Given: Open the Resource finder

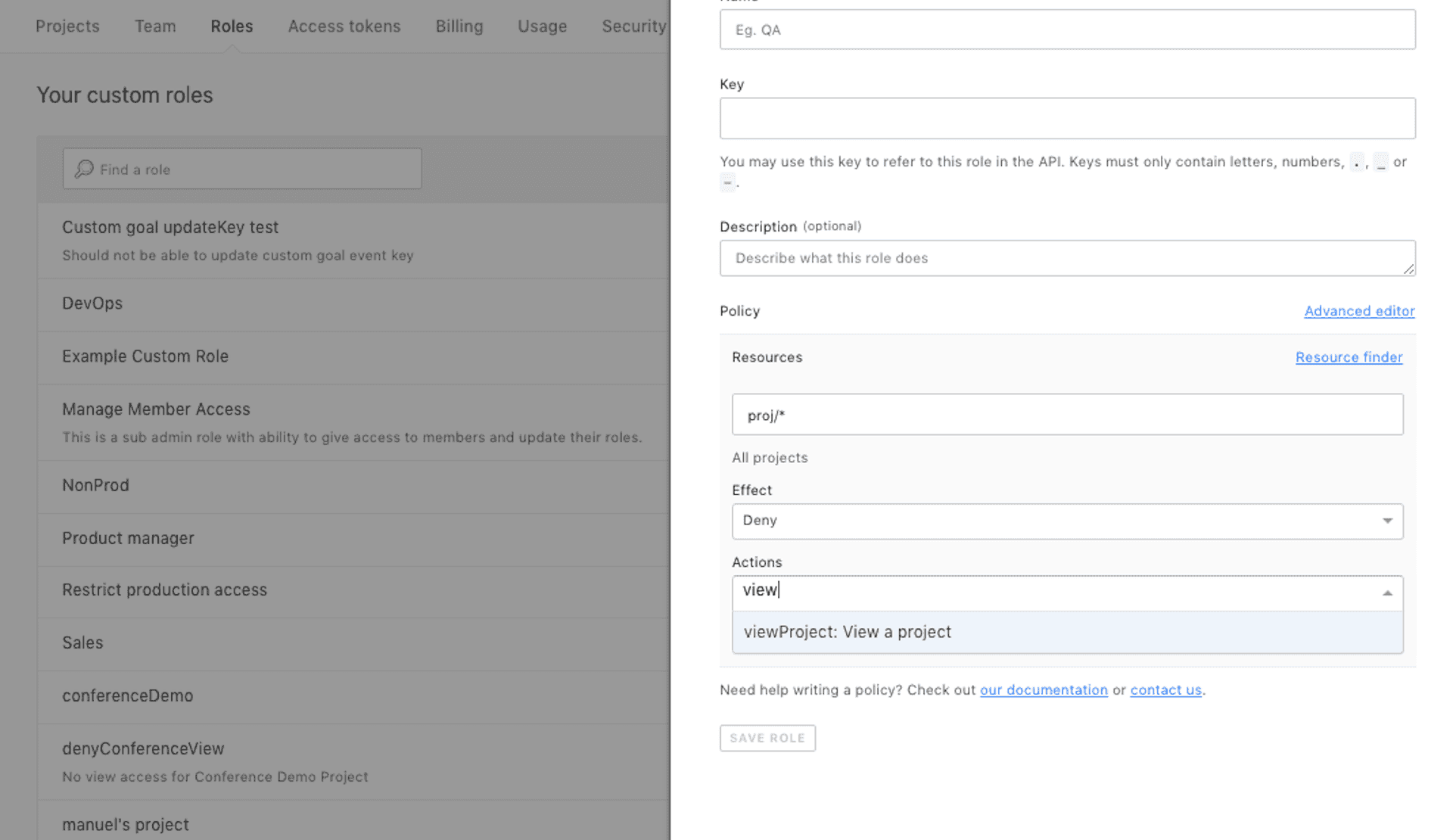Looking at the screenshot, I should click(x=1349, y=356).
